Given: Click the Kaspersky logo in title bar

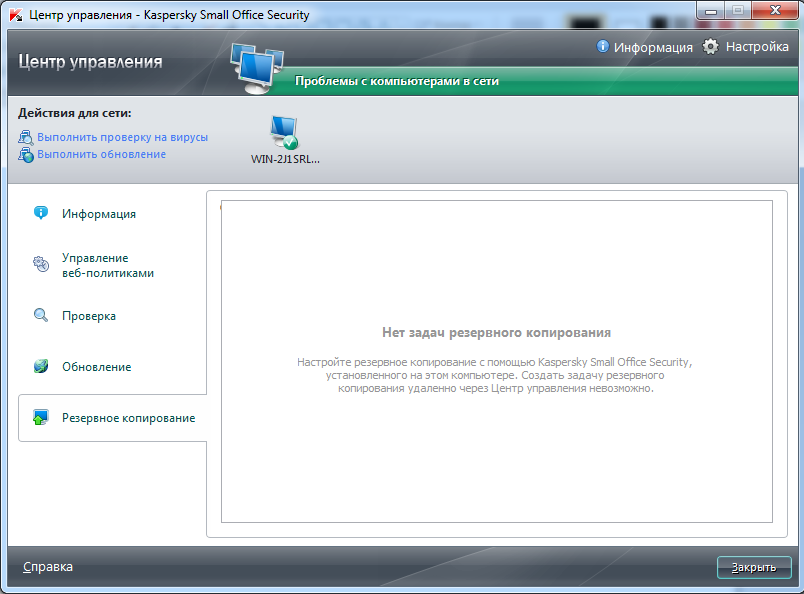Looking at the screenshot, I should coord(16,15).
